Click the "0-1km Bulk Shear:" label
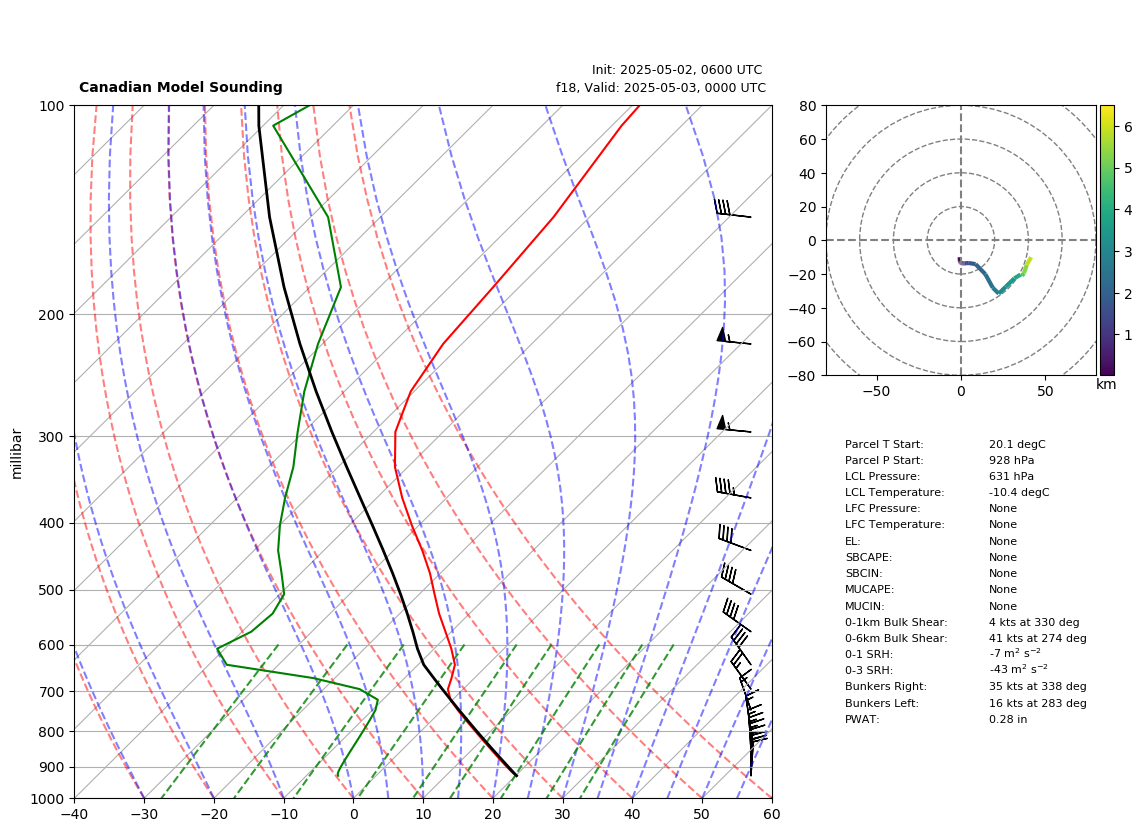The width and height of the screenshot is (1142, 832). coord(897,623)
